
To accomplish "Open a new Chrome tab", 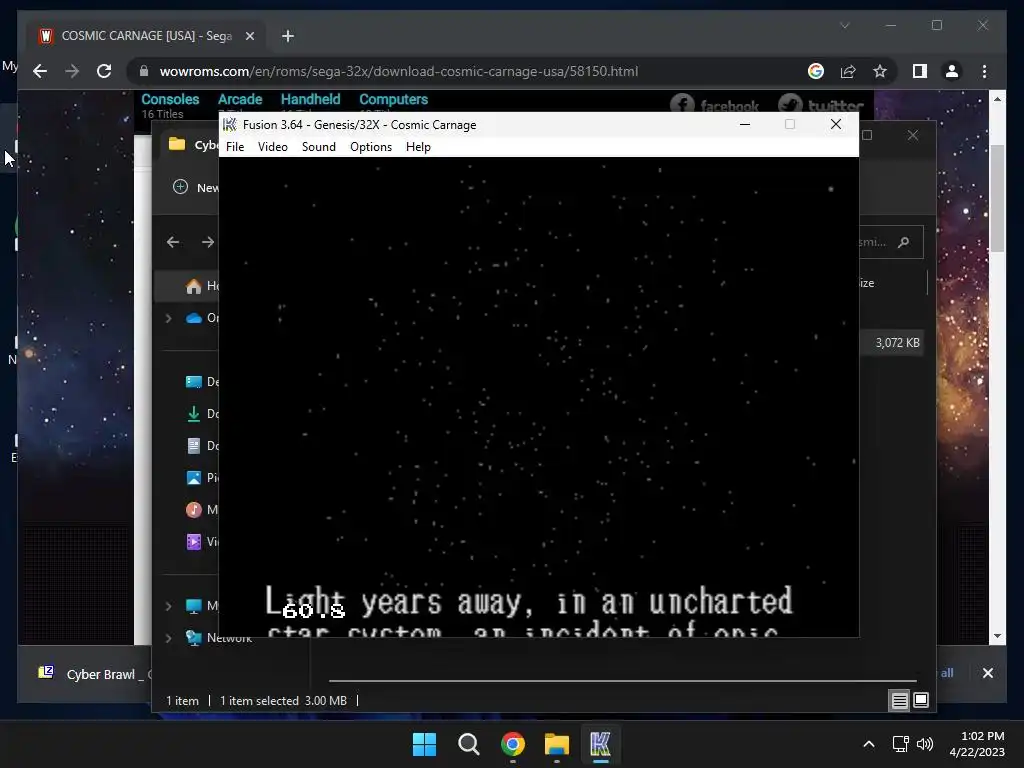I will tap(288, 36).
